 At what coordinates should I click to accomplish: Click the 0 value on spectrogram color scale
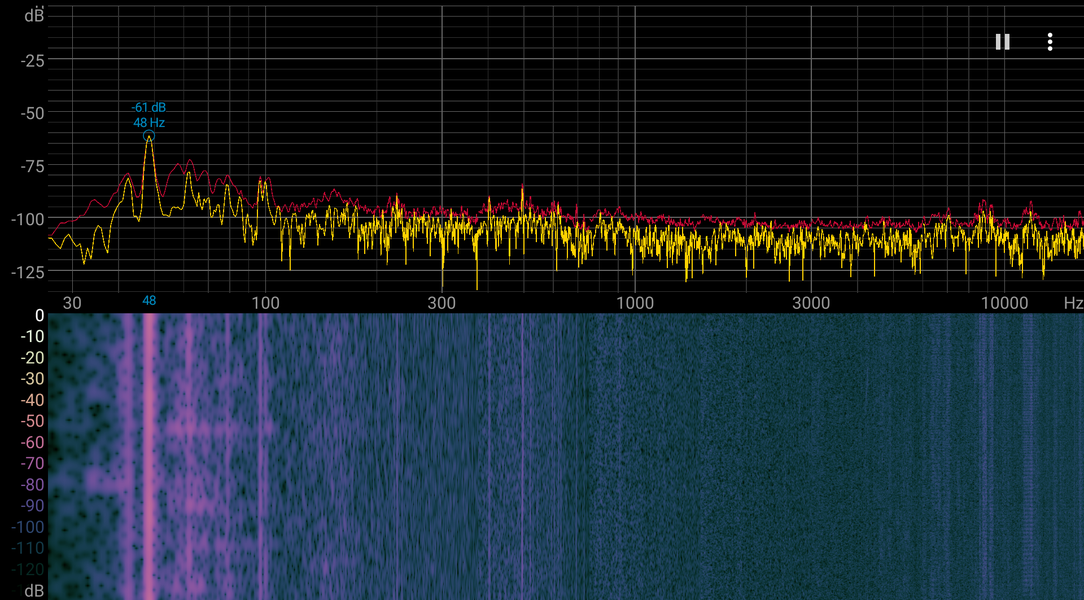[x=39, y=316]
